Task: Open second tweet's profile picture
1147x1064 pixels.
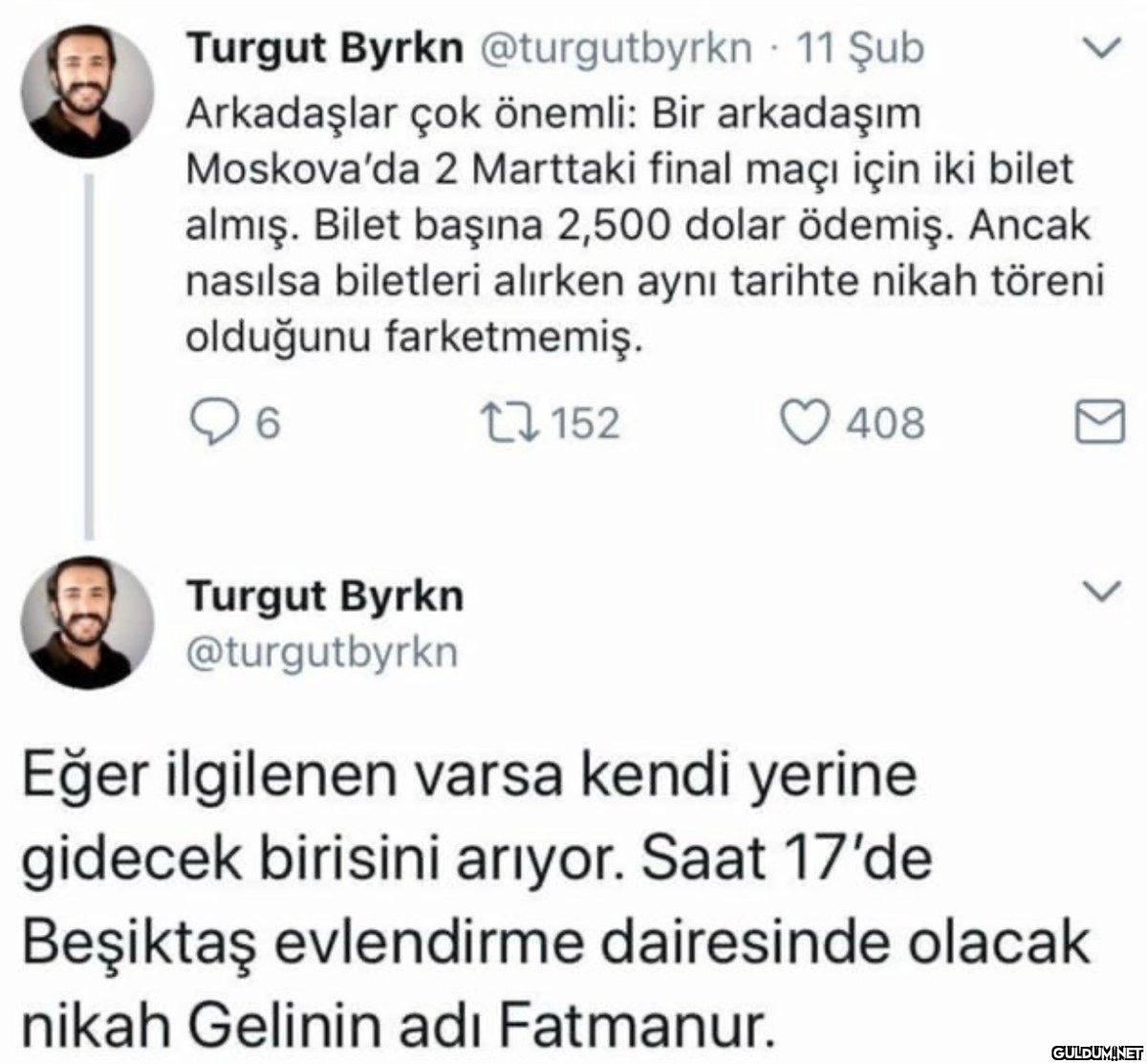Action: click(87, 622)
